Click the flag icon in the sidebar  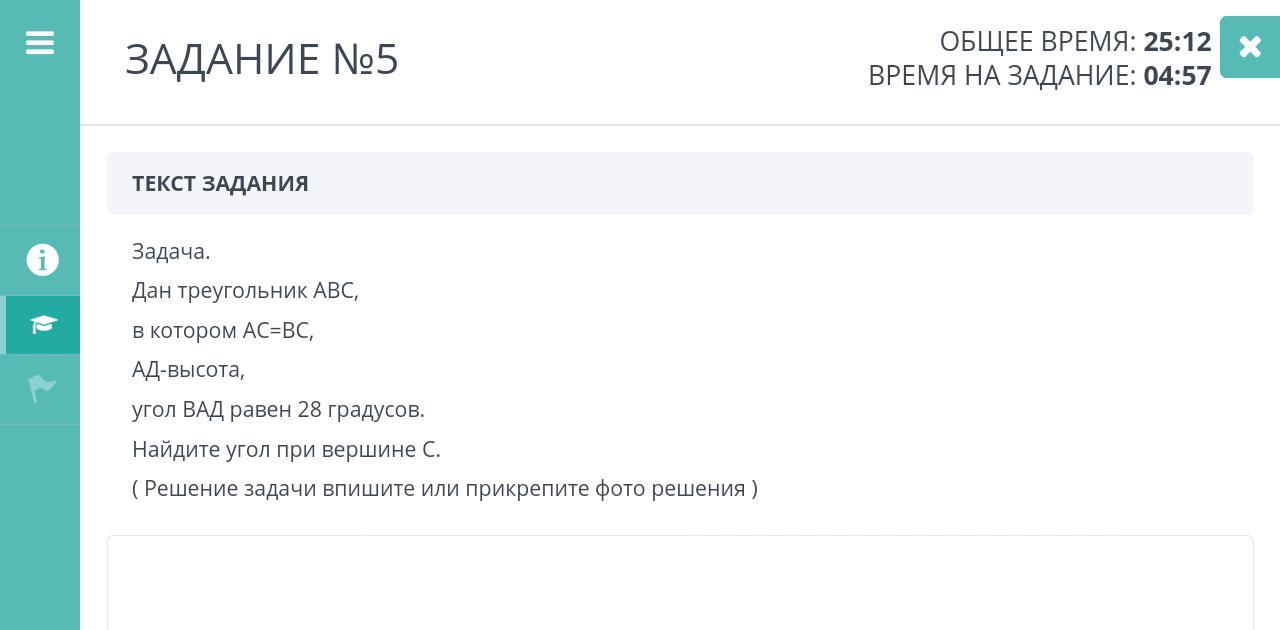(42, 388)
